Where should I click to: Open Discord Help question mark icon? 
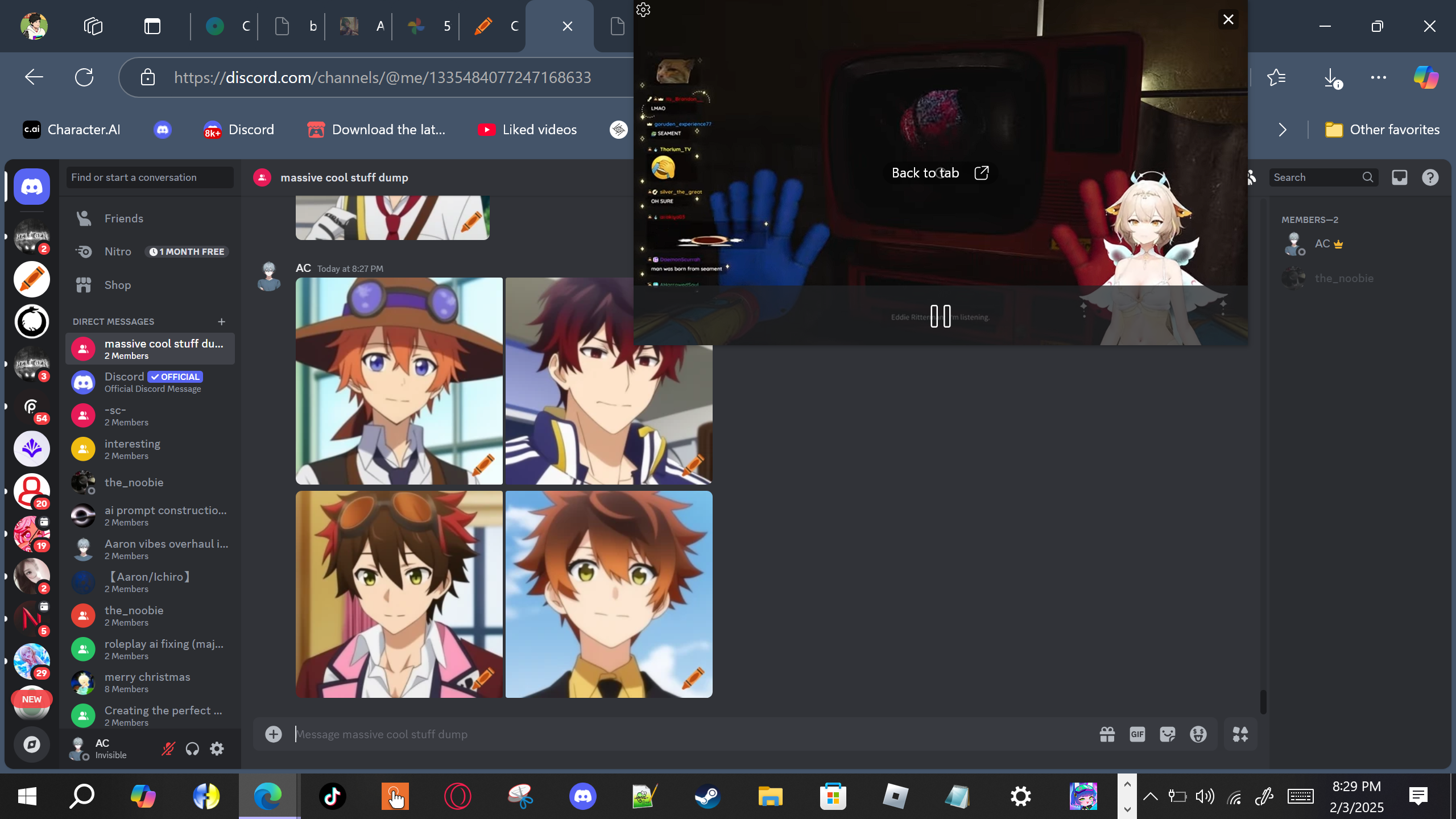coord(1430,177)
